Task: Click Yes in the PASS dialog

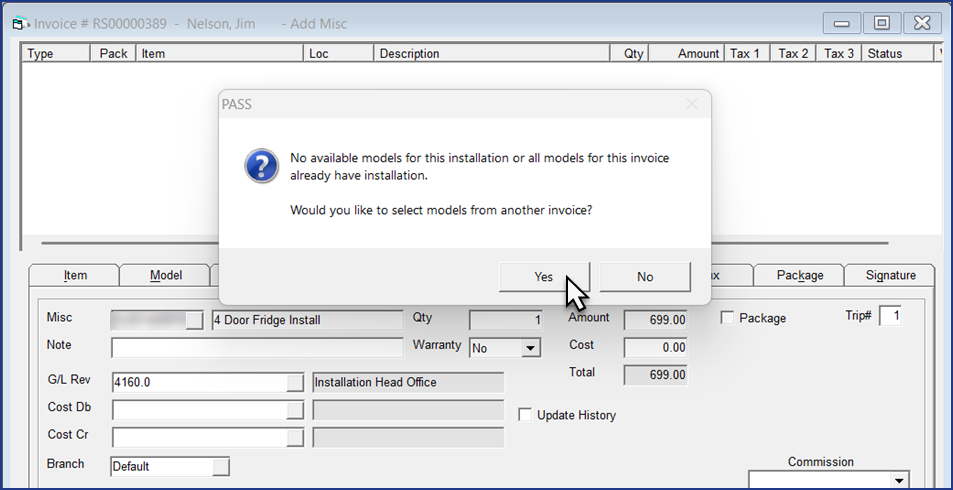Action: tap(543, 277)
